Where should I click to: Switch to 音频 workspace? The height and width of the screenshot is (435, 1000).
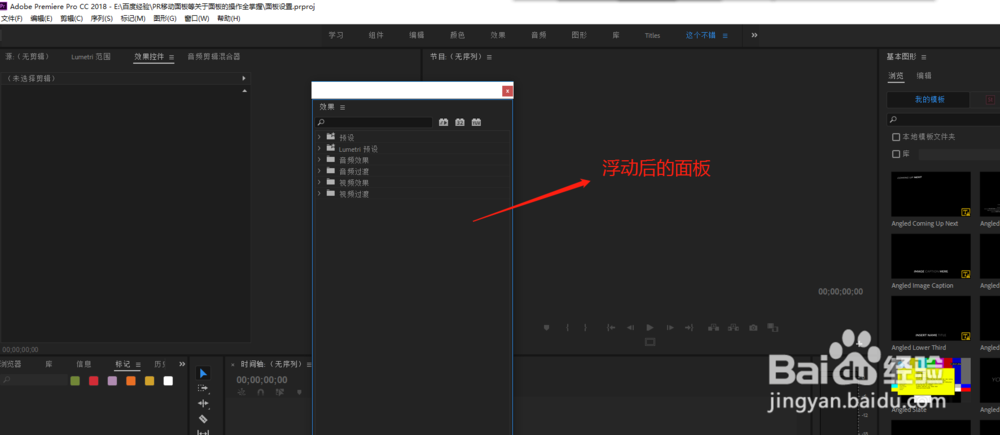point(539,36)
